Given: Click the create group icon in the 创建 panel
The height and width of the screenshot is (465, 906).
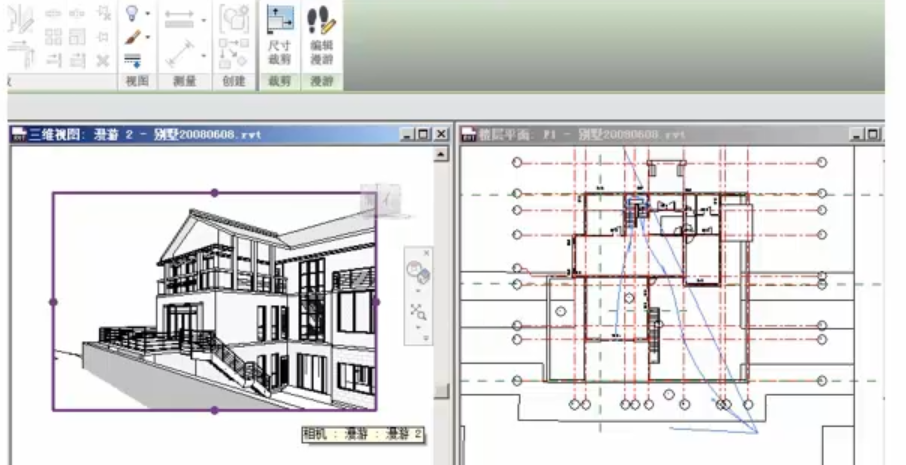Looking at the screenshot, I should tap(234, 18).
